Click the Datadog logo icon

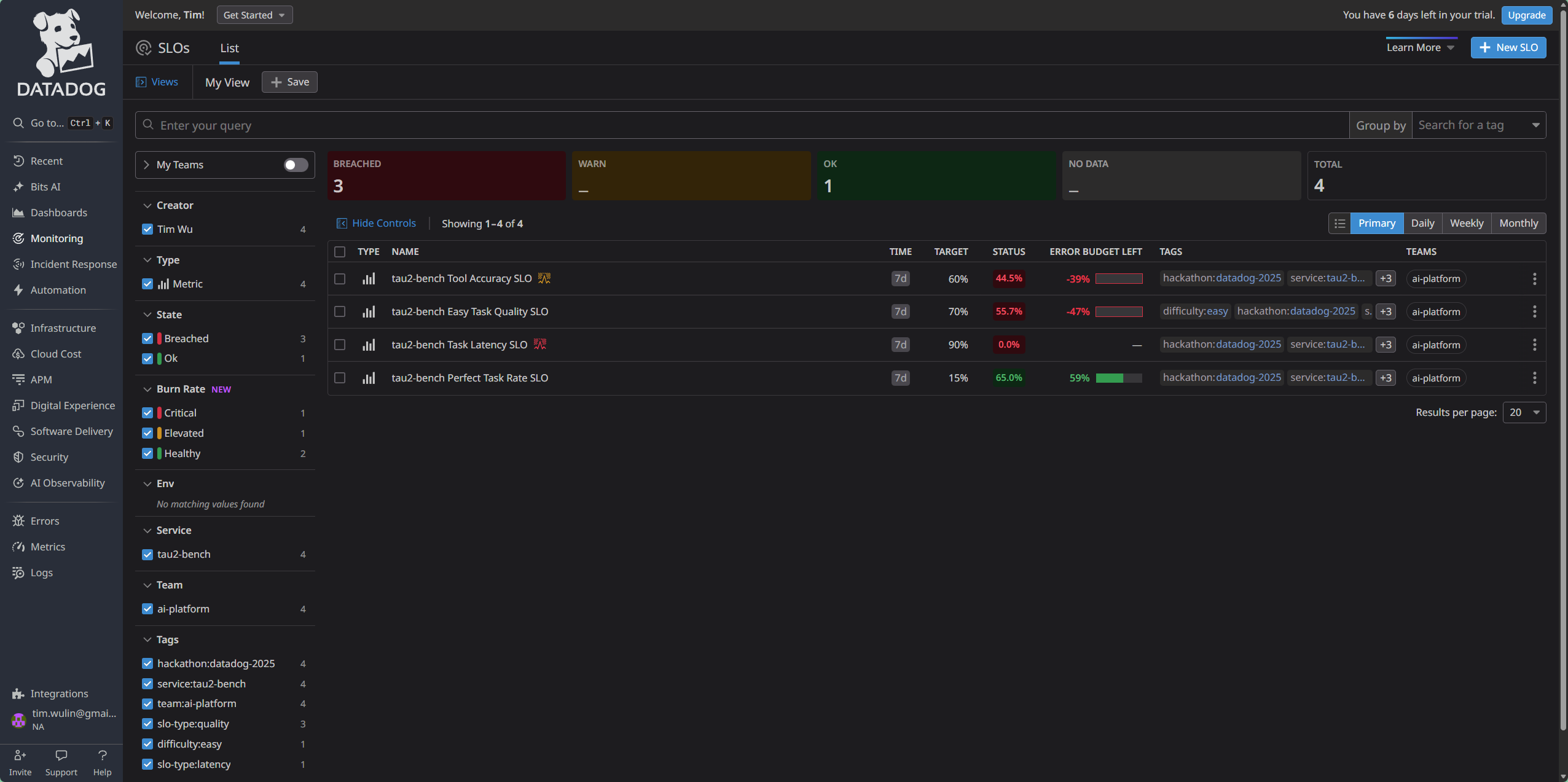(61, 43)
